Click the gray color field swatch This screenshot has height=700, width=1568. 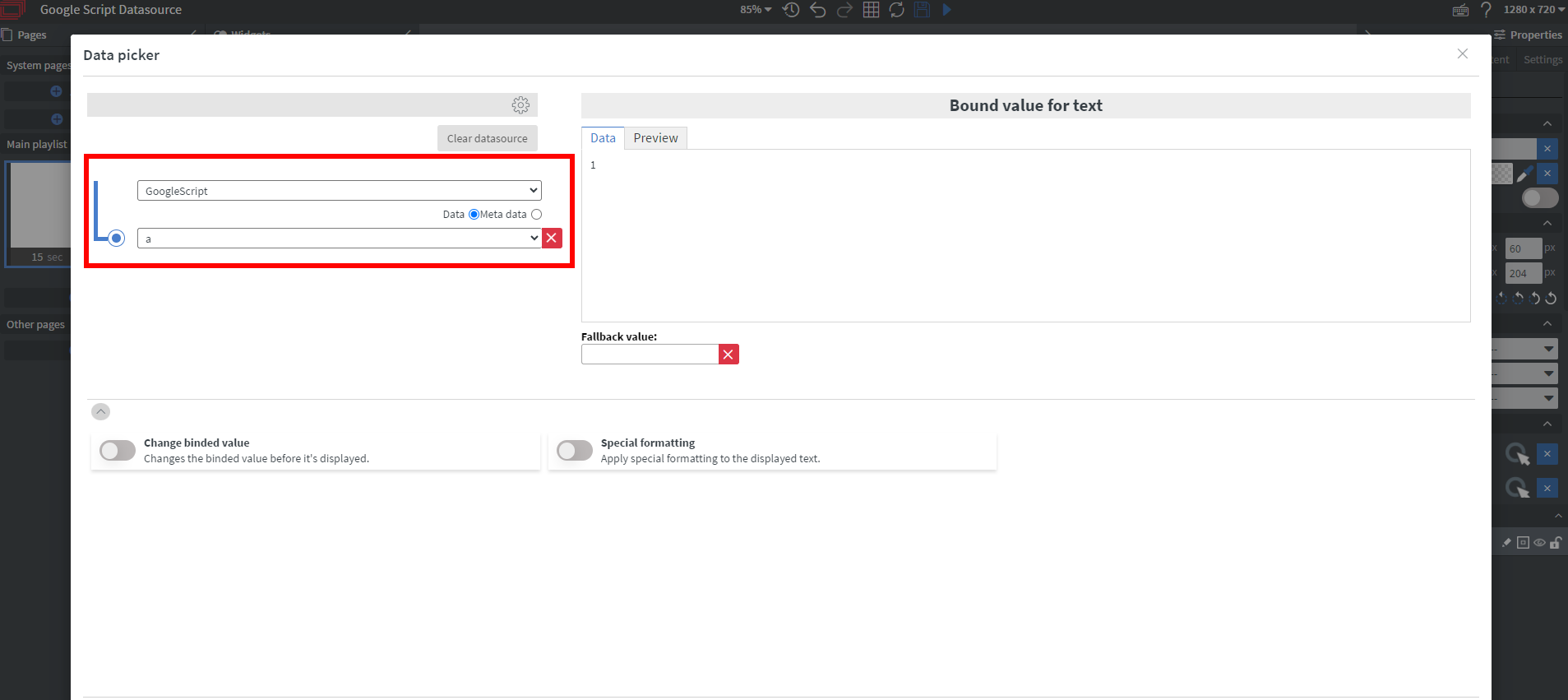click(1514, 148)
